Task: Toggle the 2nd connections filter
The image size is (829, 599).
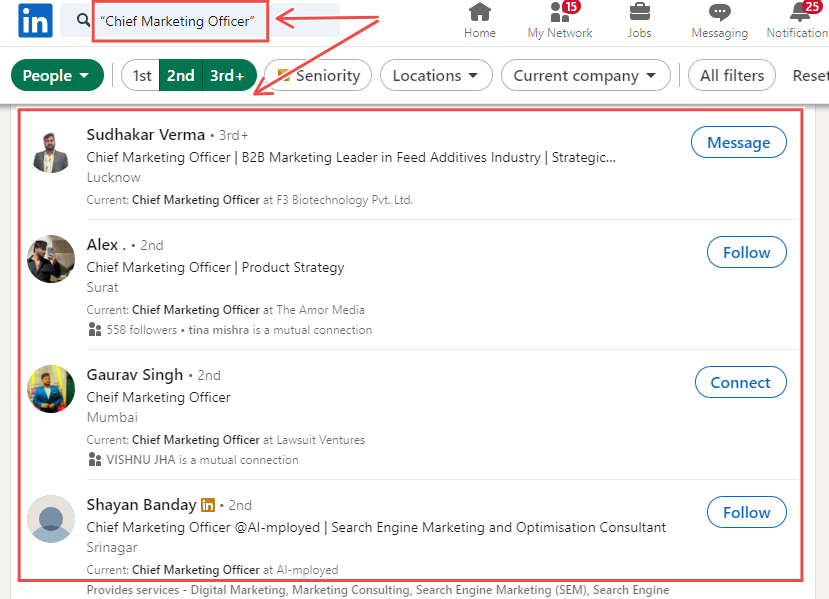Action: (x=181, y=76)
